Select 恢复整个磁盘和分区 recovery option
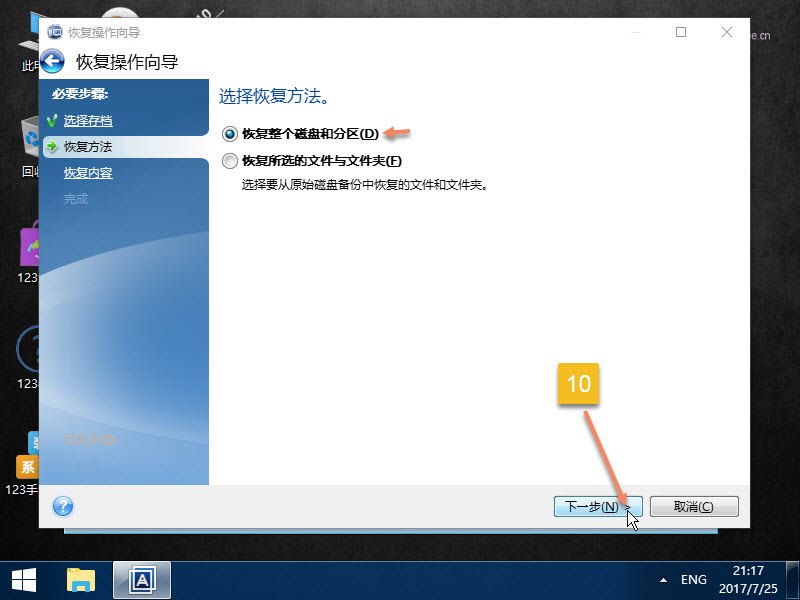Screen dimensions: 800x600 (x=231, y=131)
